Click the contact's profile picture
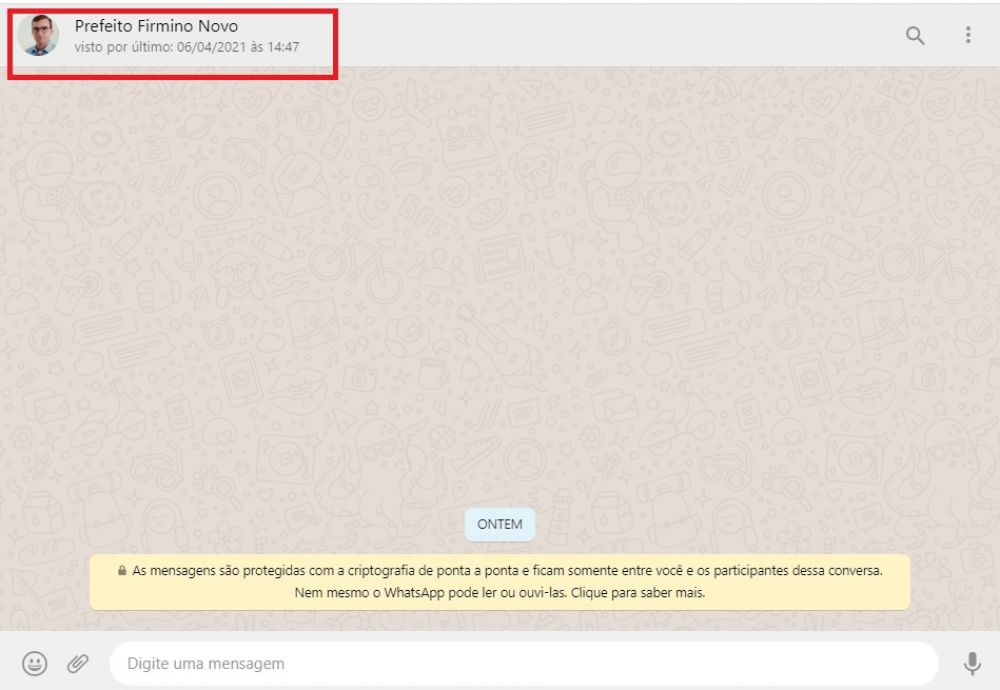1000x690 pixels. tap(38, 35)
